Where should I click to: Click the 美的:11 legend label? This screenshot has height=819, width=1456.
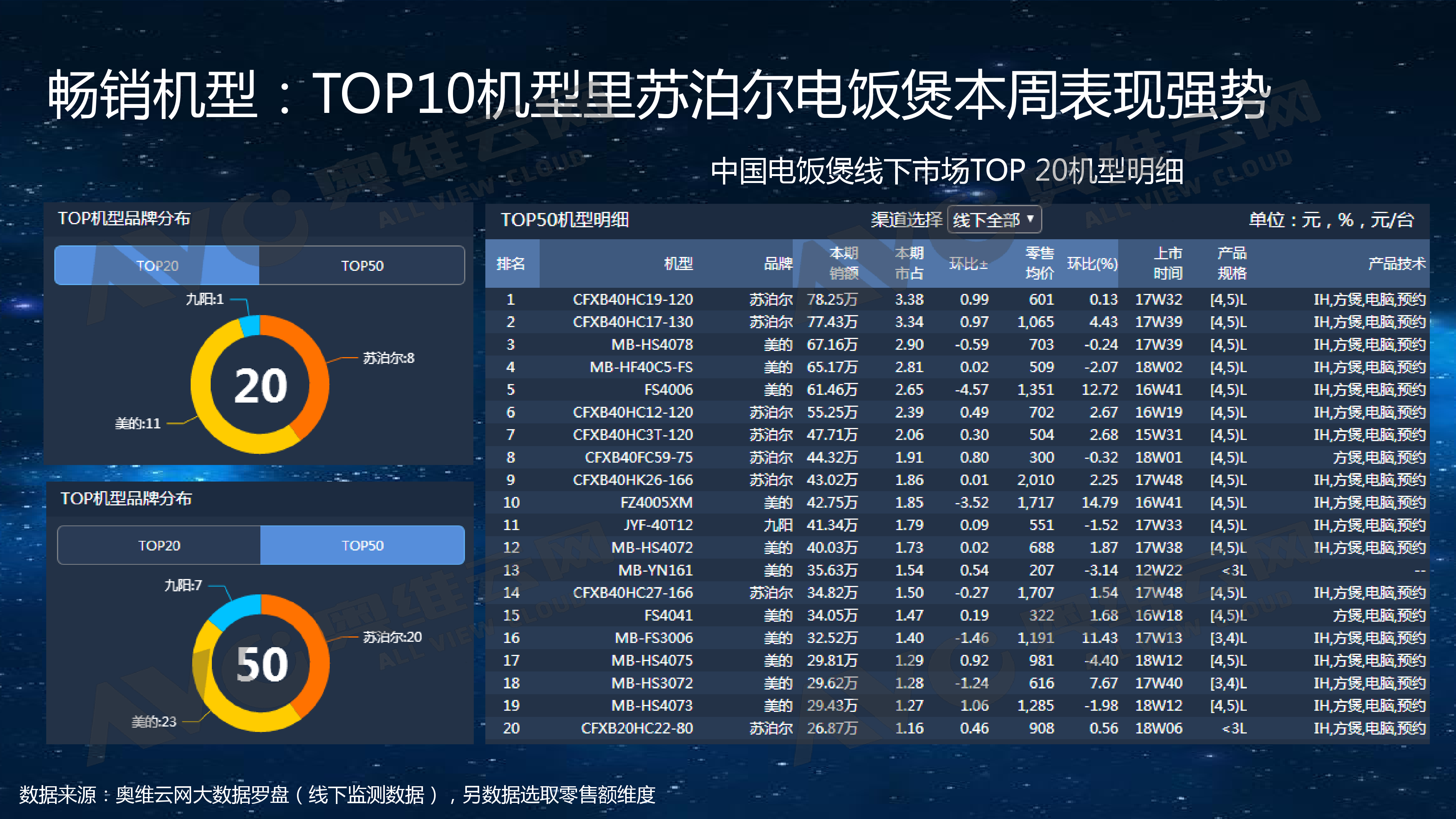click(138, 423)
